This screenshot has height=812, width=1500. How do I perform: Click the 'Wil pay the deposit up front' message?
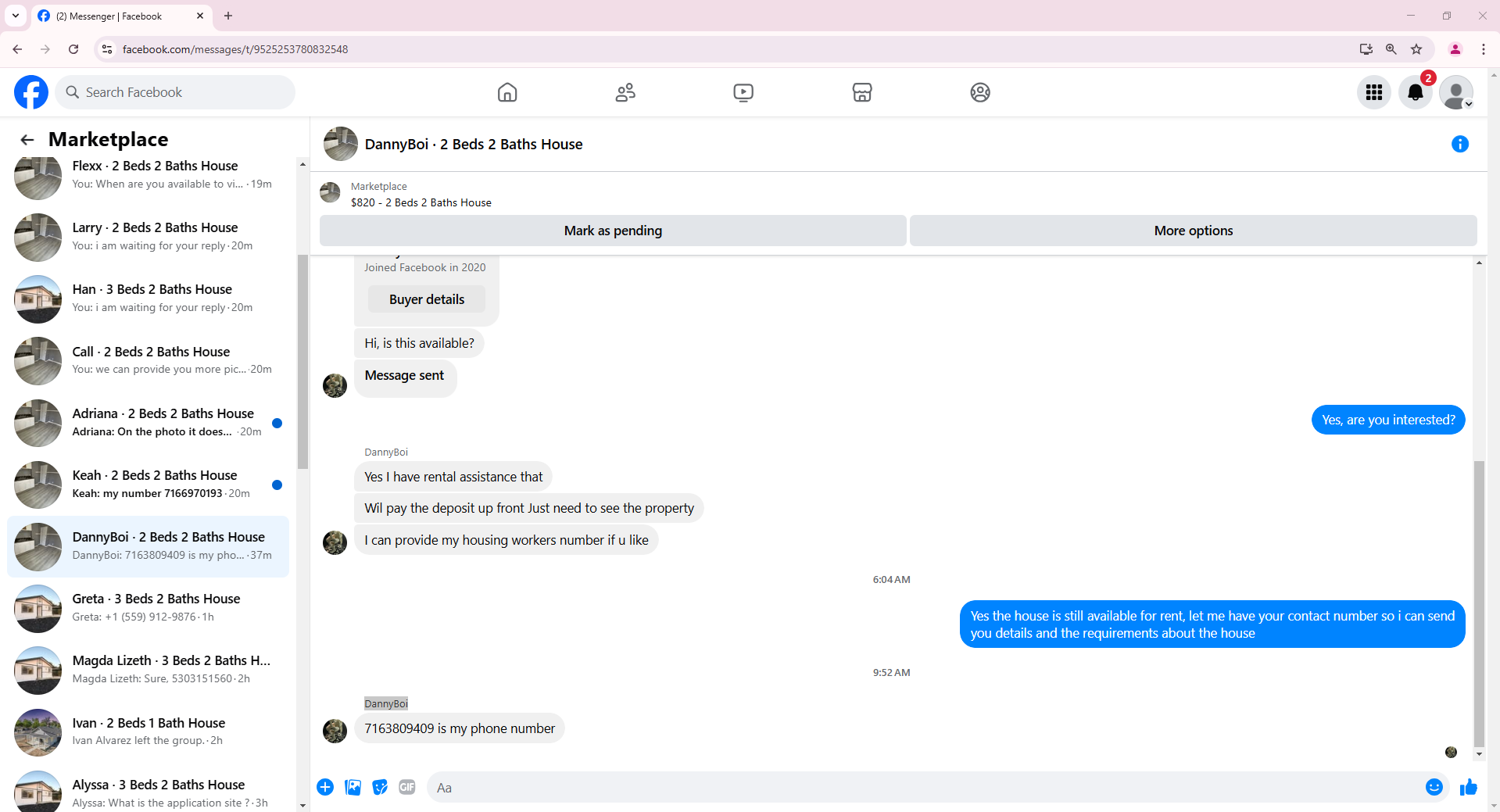pos(529,508)
